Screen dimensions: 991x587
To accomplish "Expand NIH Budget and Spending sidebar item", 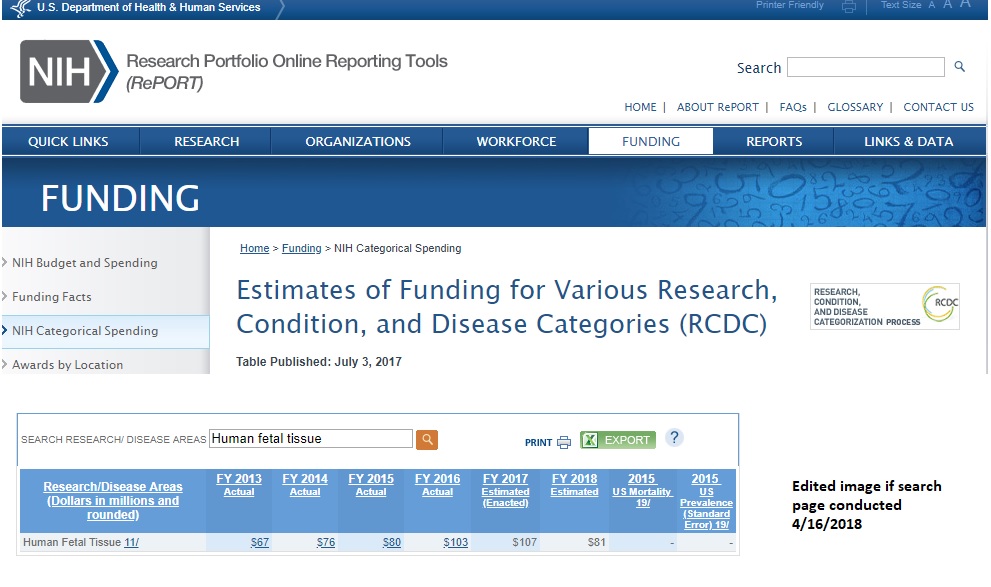I will click(x=85, y=263).
